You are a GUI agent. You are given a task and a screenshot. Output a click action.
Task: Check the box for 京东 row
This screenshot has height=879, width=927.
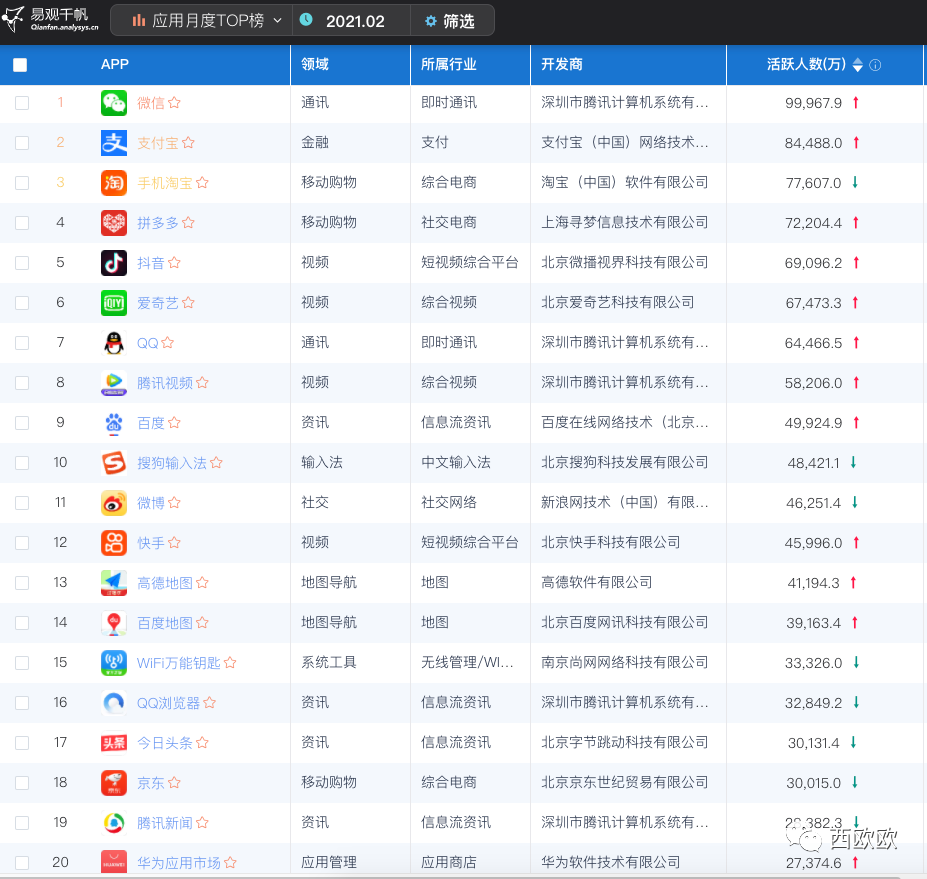22,783
